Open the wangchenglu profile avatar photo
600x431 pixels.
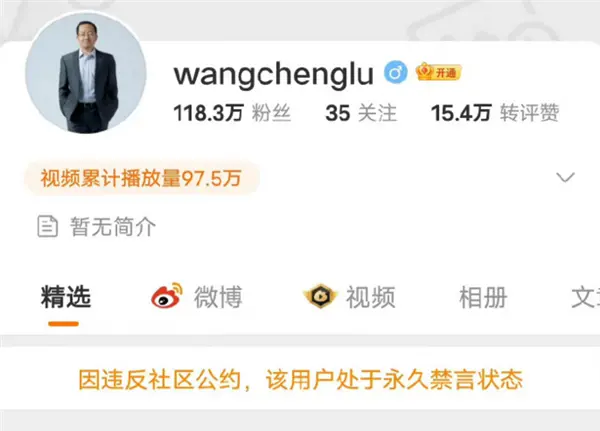[86, 73]
